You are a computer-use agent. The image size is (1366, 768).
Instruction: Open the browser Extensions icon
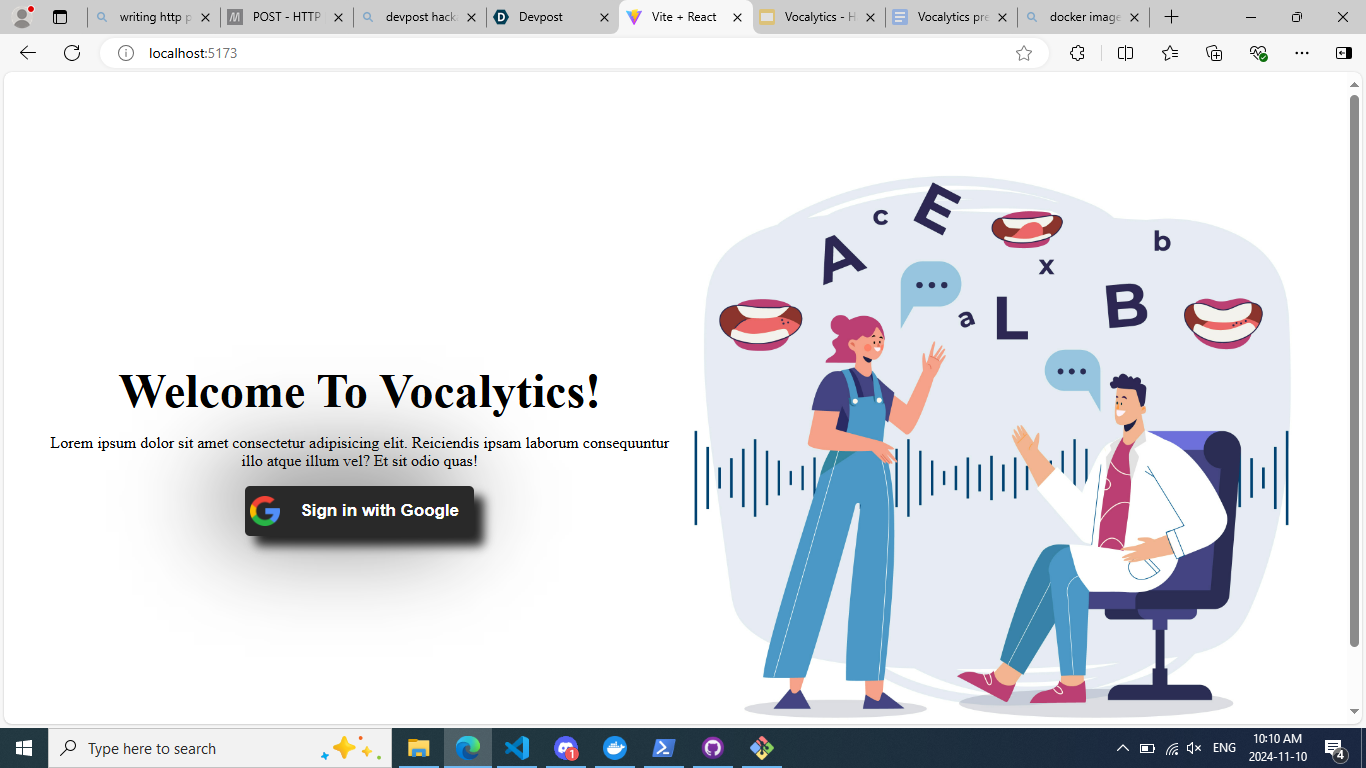[x=1077, y=53]
